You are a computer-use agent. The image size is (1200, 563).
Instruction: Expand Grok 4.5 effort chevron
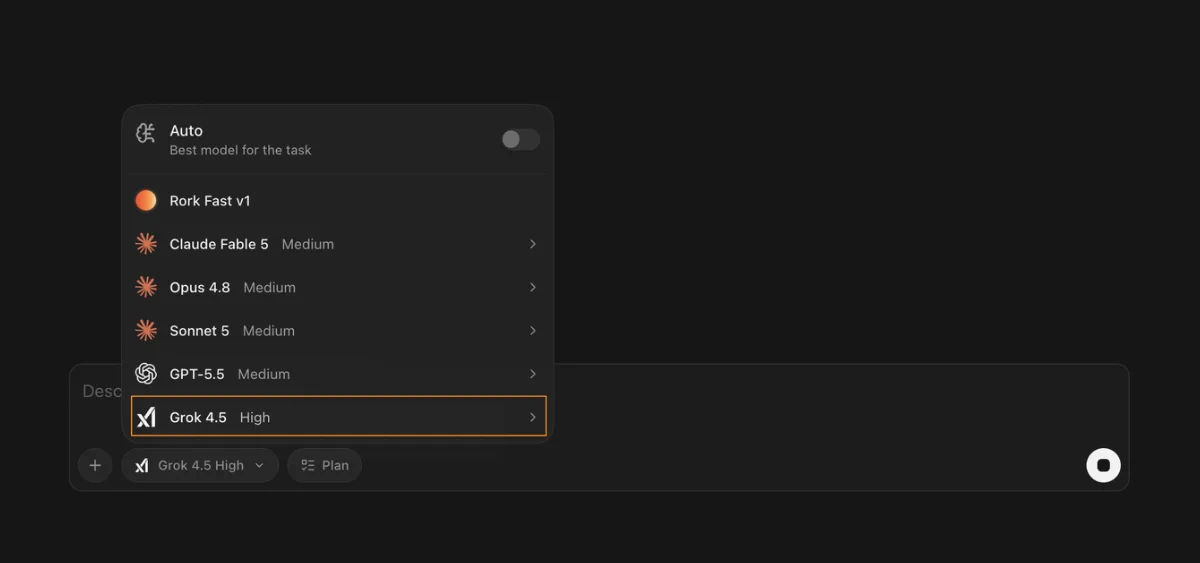[533, 417]
